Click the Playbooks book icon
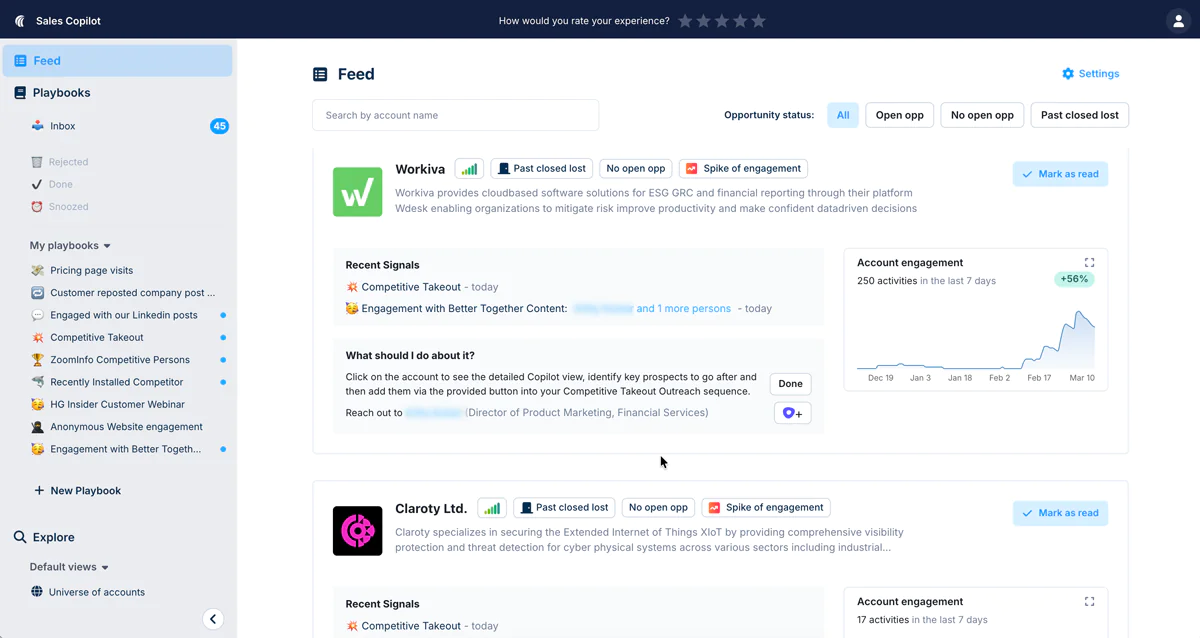Viewport: 1200px width, 638px height. (x=20, y=93)
